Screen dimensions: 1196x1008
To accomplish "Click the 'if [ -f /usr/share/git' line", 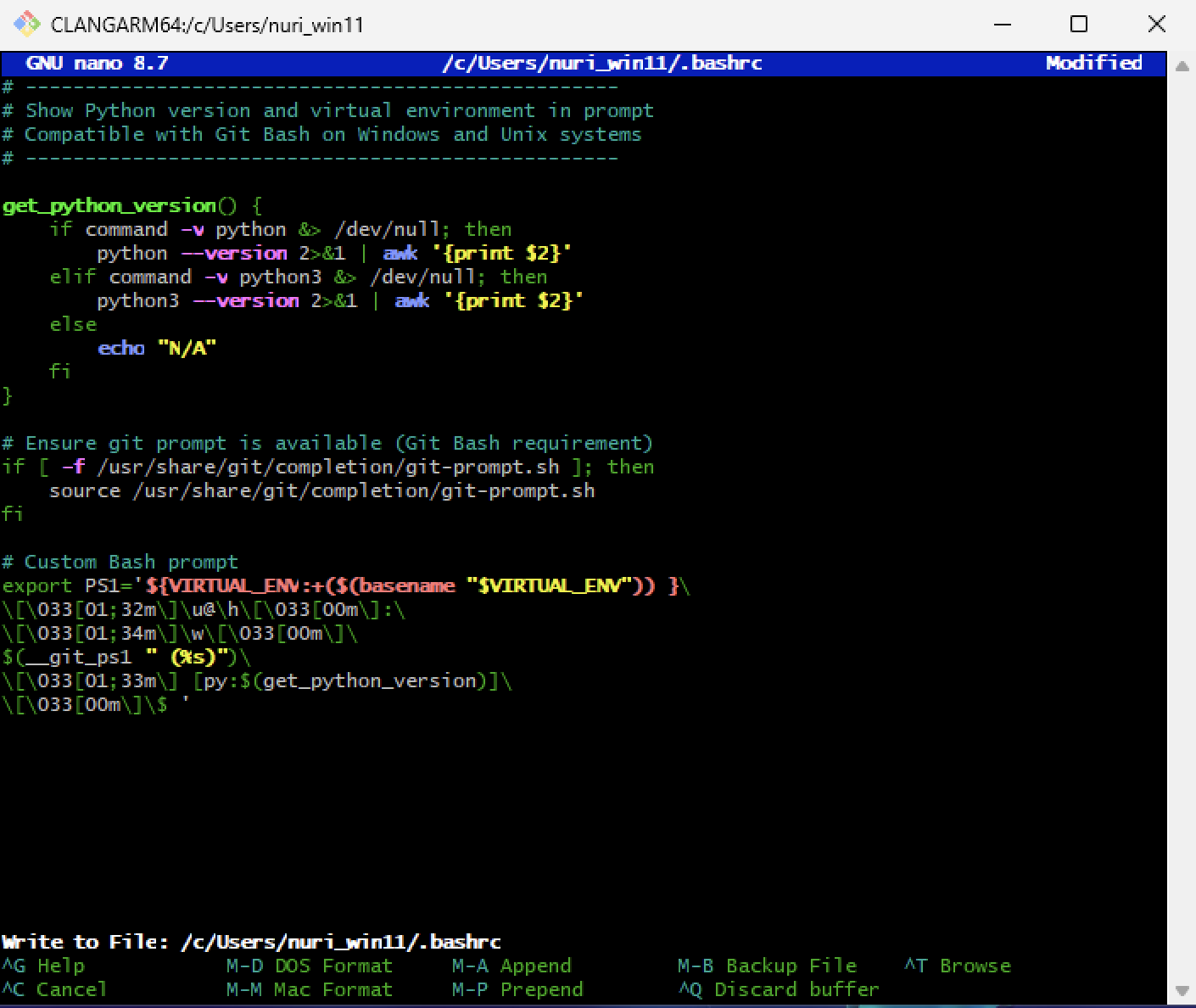I will 327,467.
